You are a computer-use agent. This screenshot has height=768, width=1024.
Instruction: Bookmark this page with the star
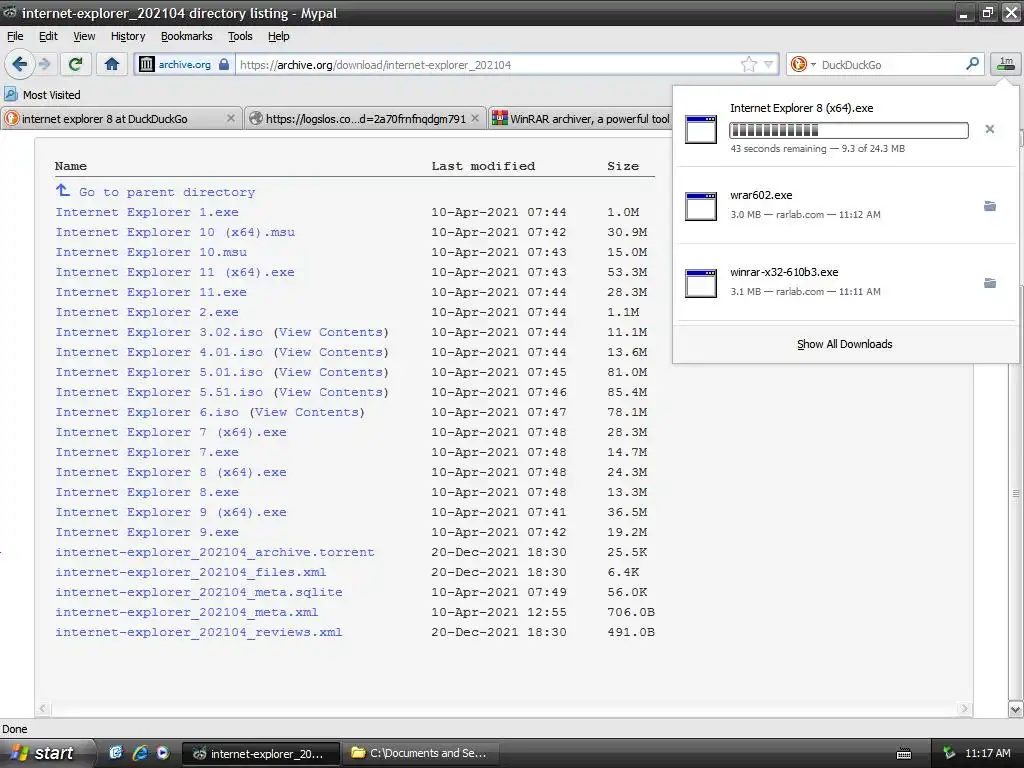click(x=748, y=64)
